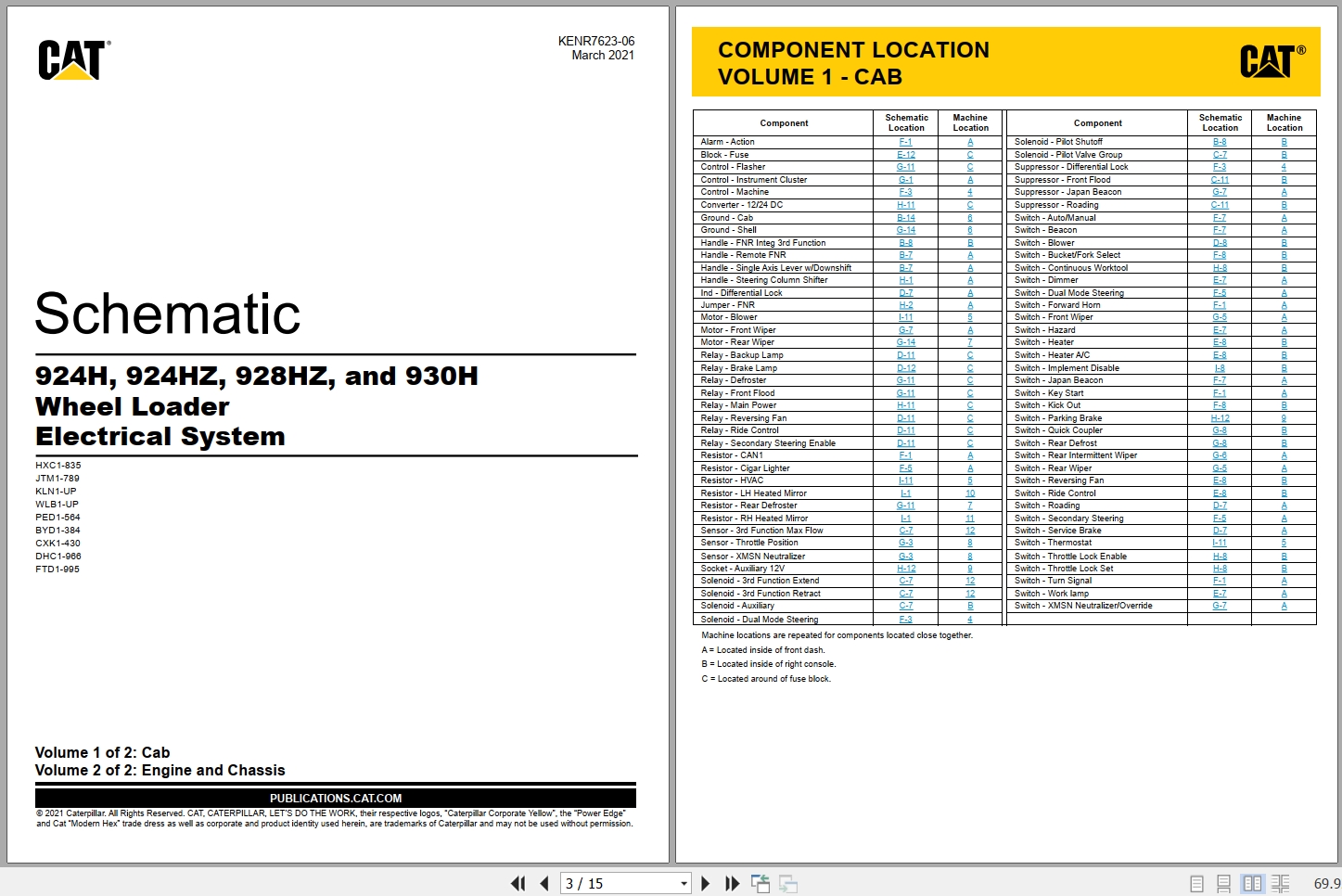Select the 'Schematic' title text
The height and width of the screenshot is (896, 1342).
[x=168, y=314]
